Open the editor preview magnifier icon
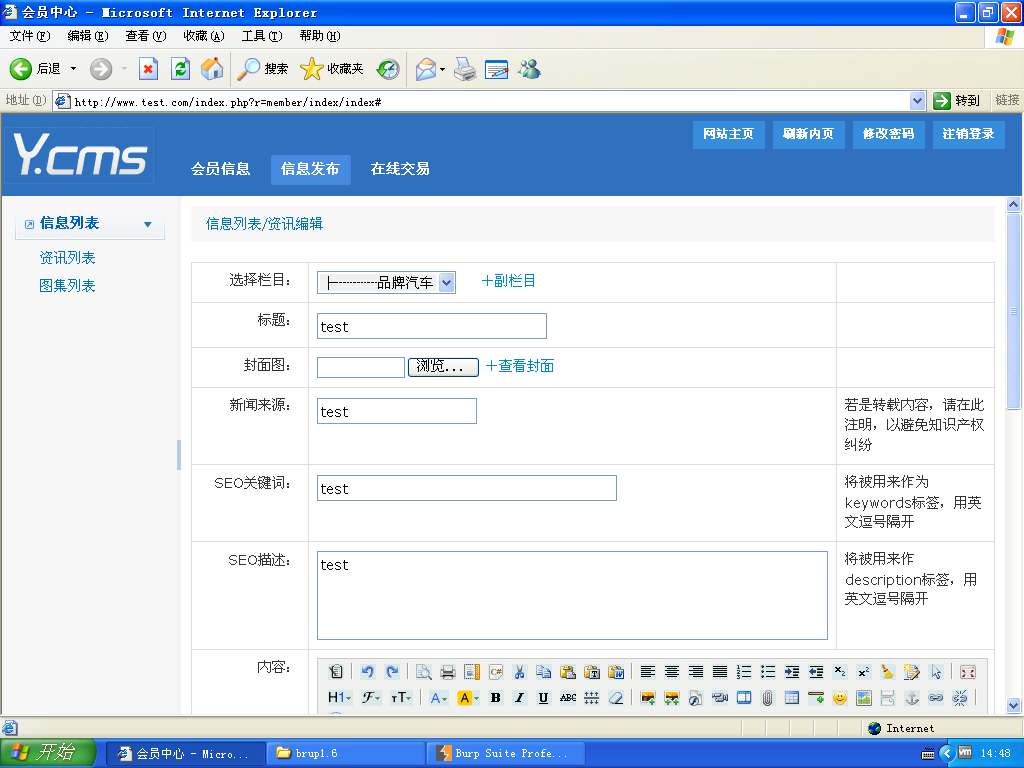 (x=424, y=671)
